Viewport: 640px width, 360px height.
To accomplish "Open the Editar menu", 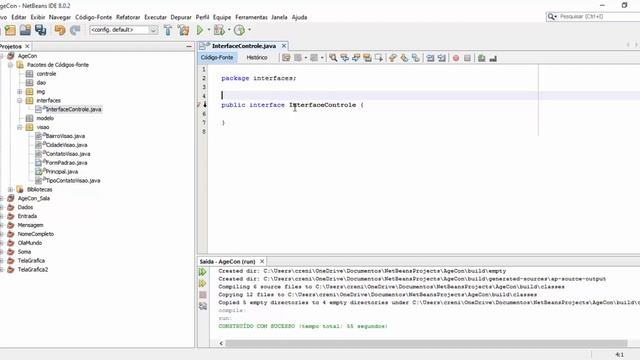I will (x=19, y=17).
